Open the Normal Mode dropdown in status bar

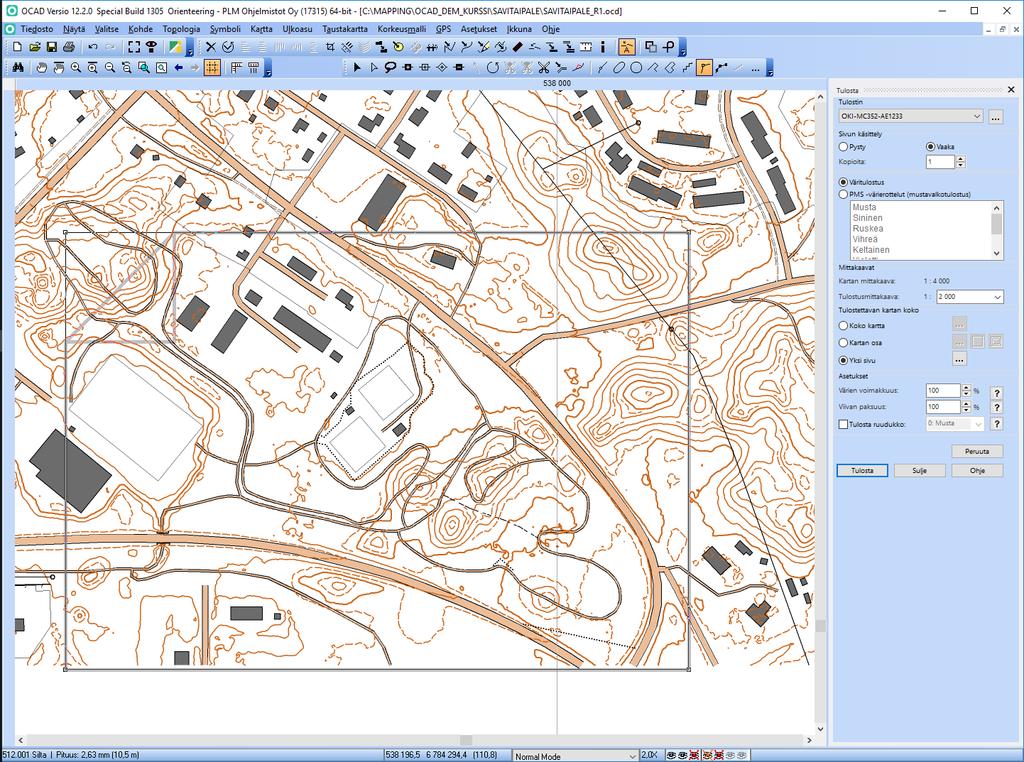[575, 756]
